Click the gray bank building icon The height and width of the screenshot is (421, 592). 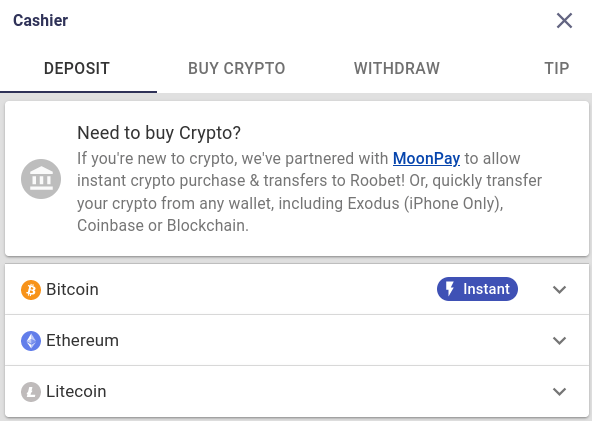[x=41, y=179]
